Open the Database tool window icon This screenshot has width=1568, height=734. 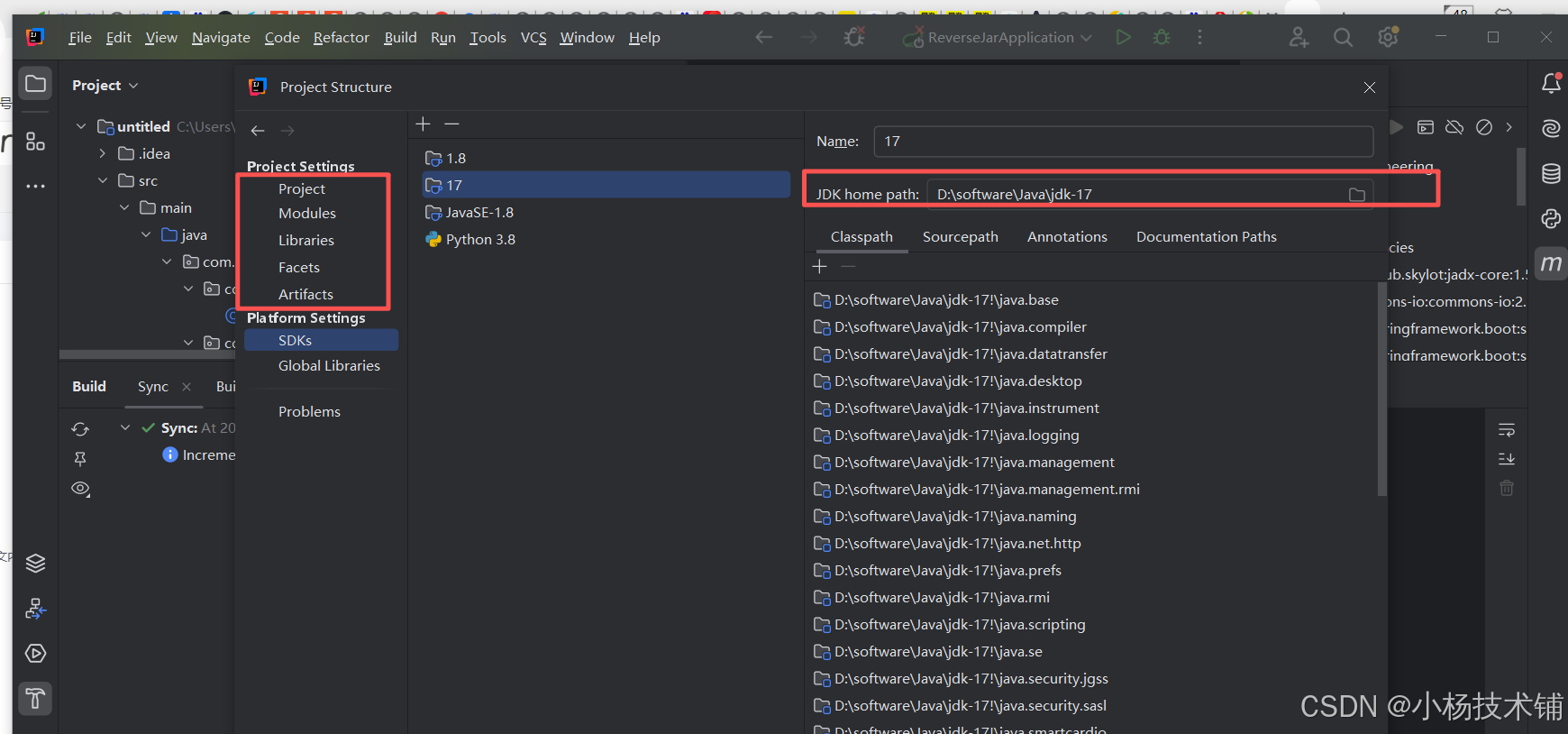1551,173
